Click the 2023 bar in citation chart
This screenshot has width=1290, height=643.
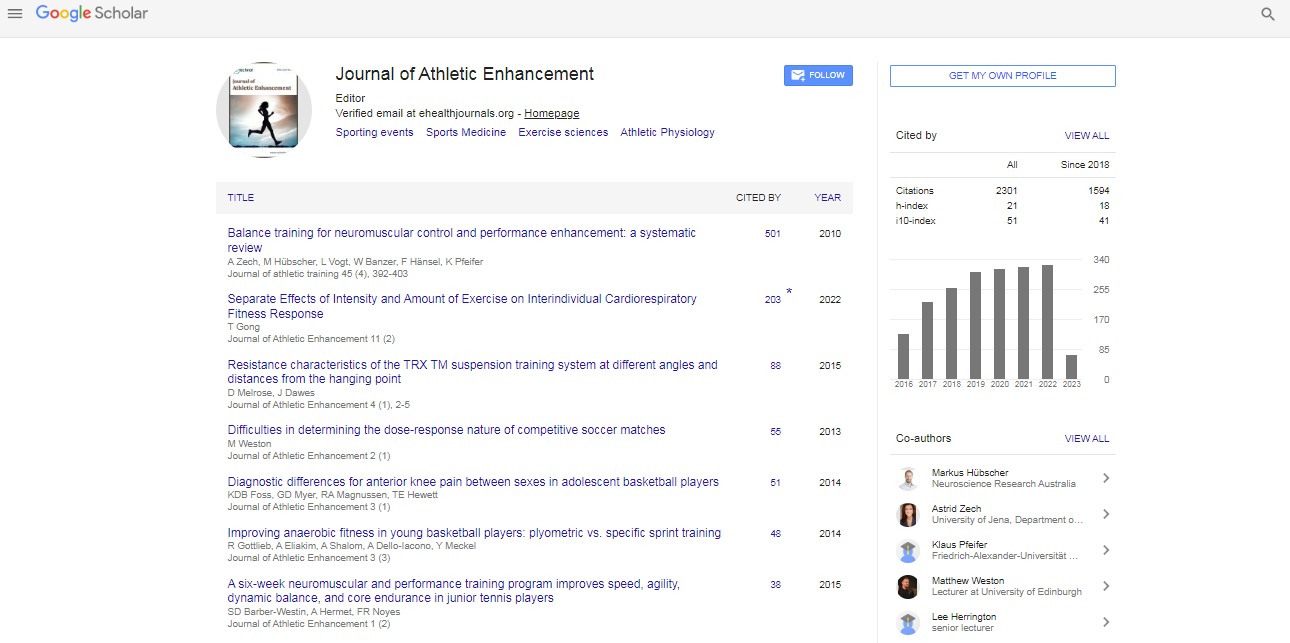1071,366
